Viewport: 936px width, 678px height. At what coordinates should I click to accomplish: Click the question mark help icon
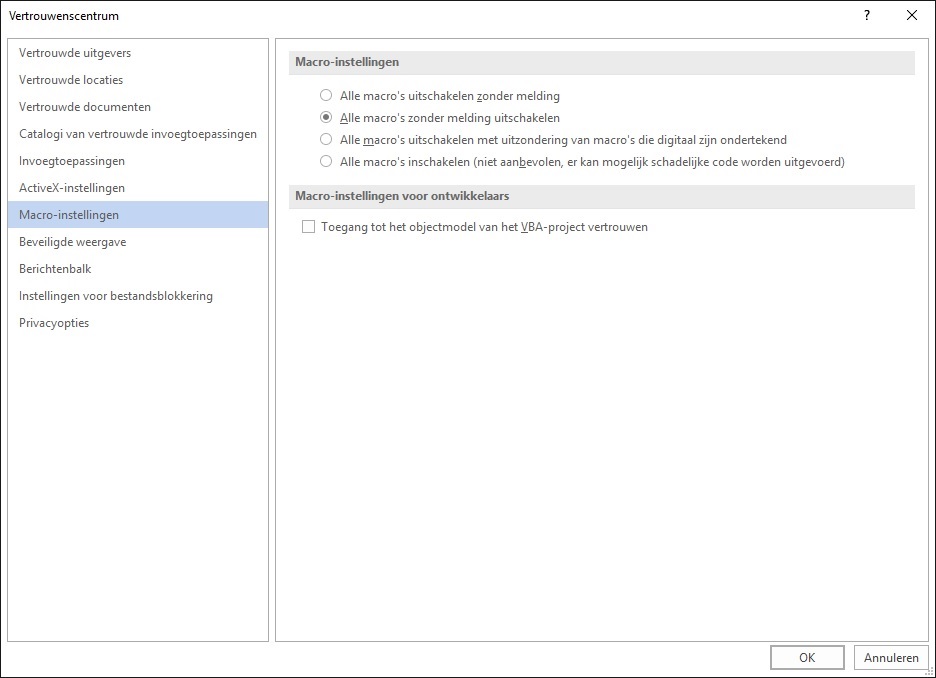(x=867, y=16)
